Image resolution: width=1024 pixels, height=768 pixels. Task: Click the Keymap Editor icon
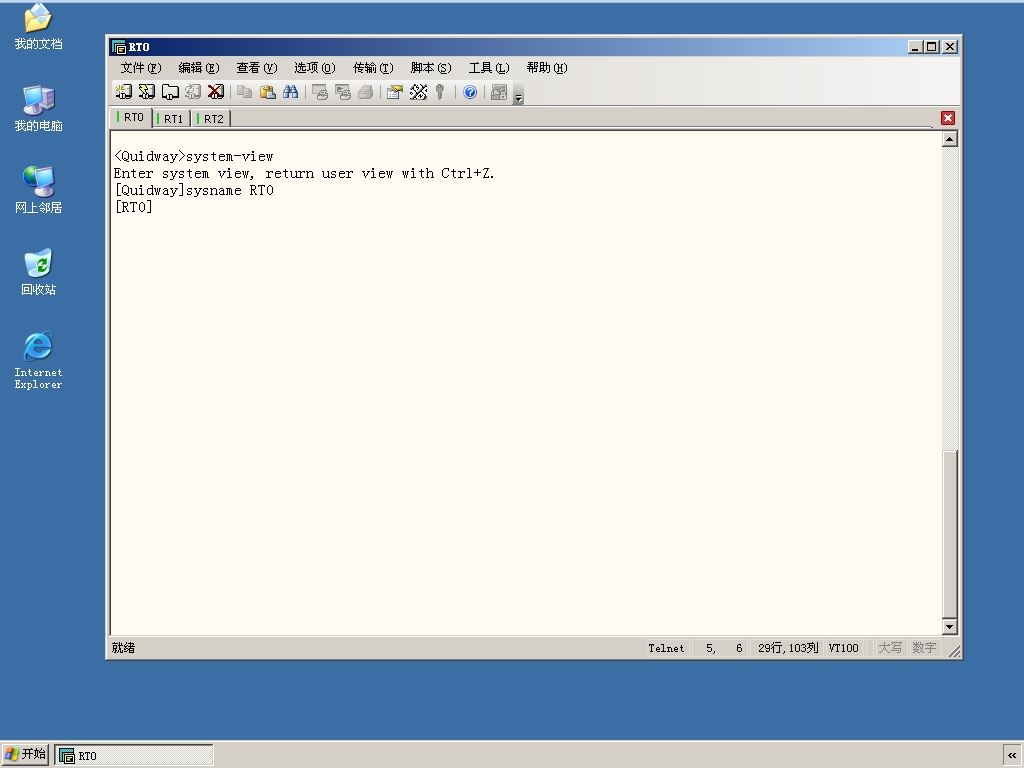click(x=418, y=92)
